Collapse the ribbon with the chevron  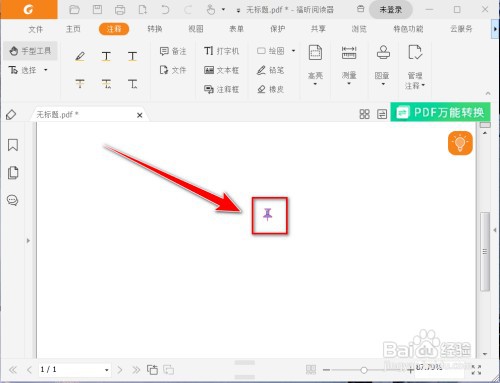pos(488,93)
